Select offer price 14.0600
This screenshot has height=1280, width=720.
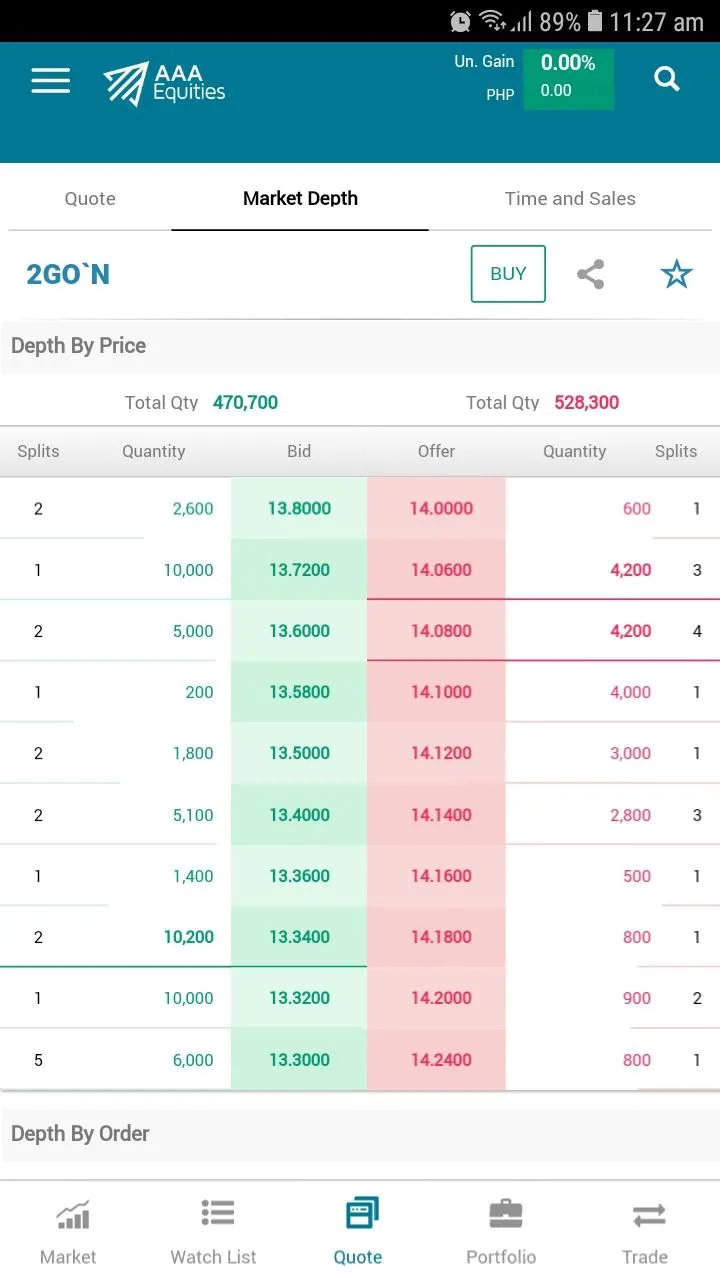[x=437, y=570]
